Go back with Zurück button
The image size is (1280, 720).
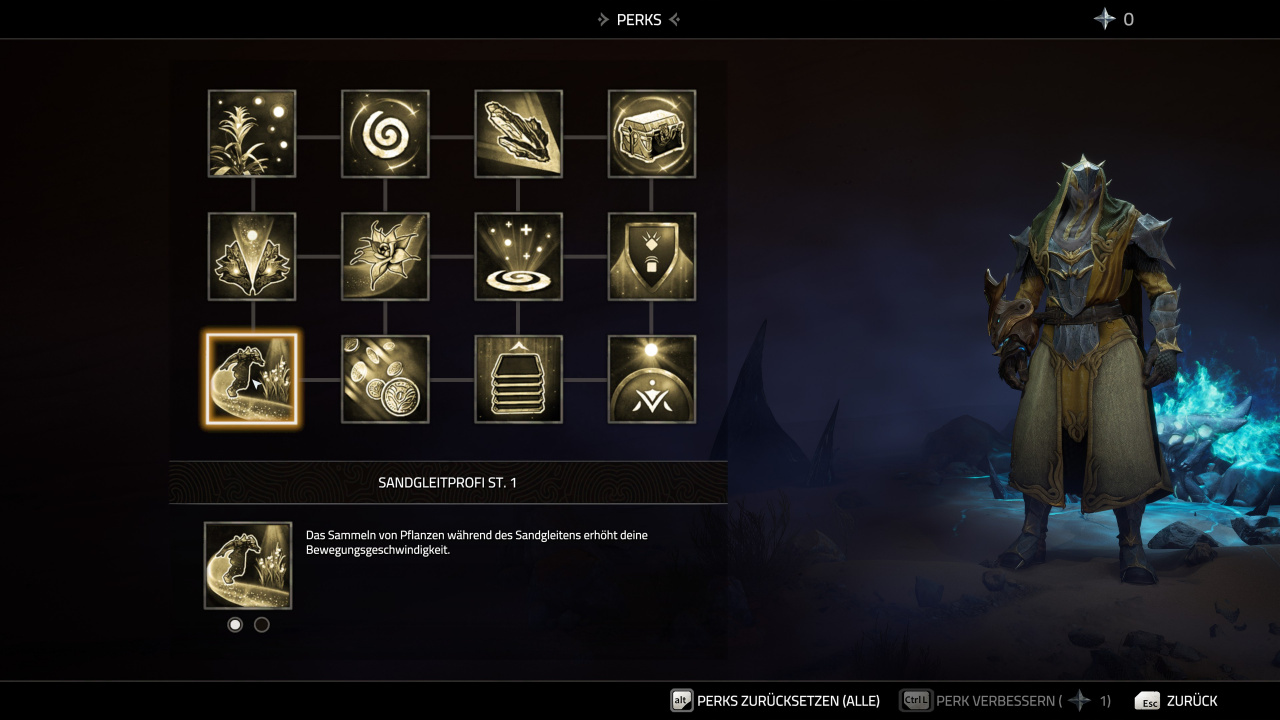click(1176, 701)
